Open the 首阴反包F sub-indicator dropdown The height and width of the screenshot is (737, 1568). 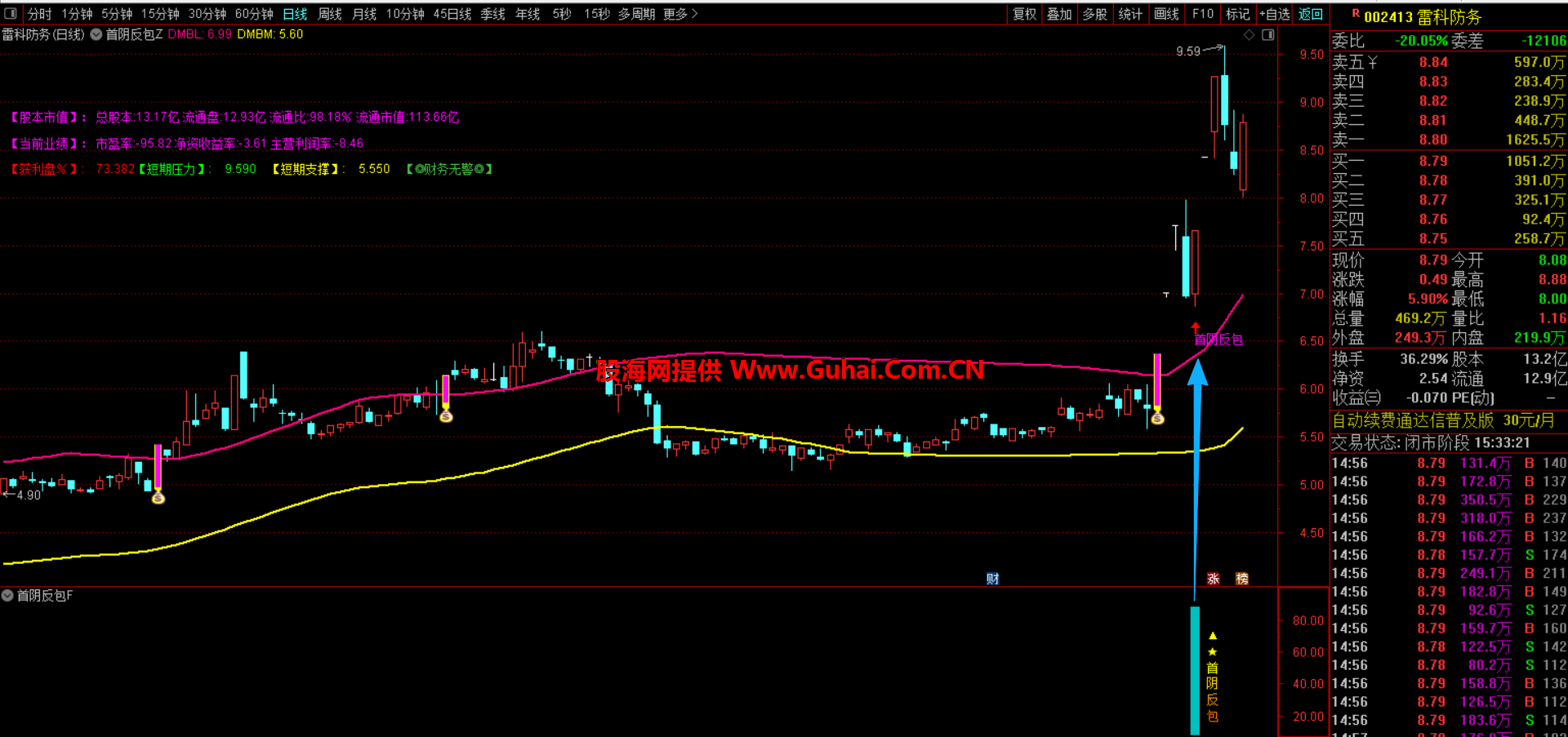(7, 596)
